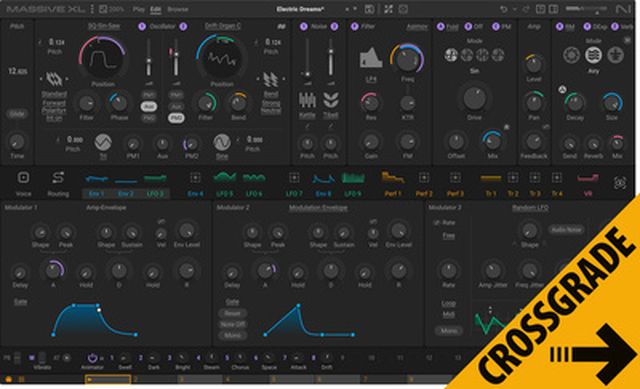The image size is (640, 389).
Task: Click the save preset icon
Action: coord(369,9)
